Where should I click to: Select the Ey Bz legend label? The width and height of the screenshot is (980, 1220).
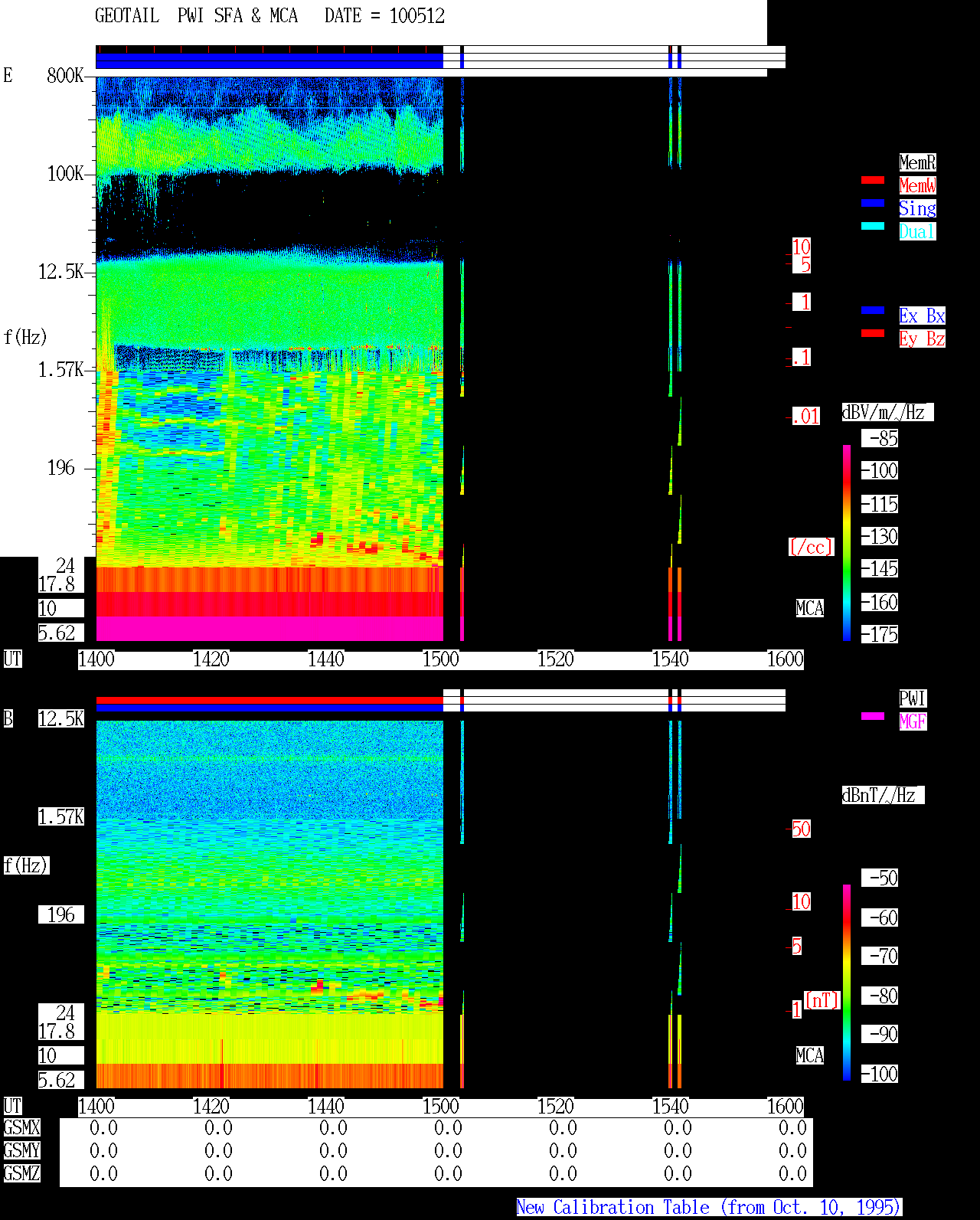[922, 339]
